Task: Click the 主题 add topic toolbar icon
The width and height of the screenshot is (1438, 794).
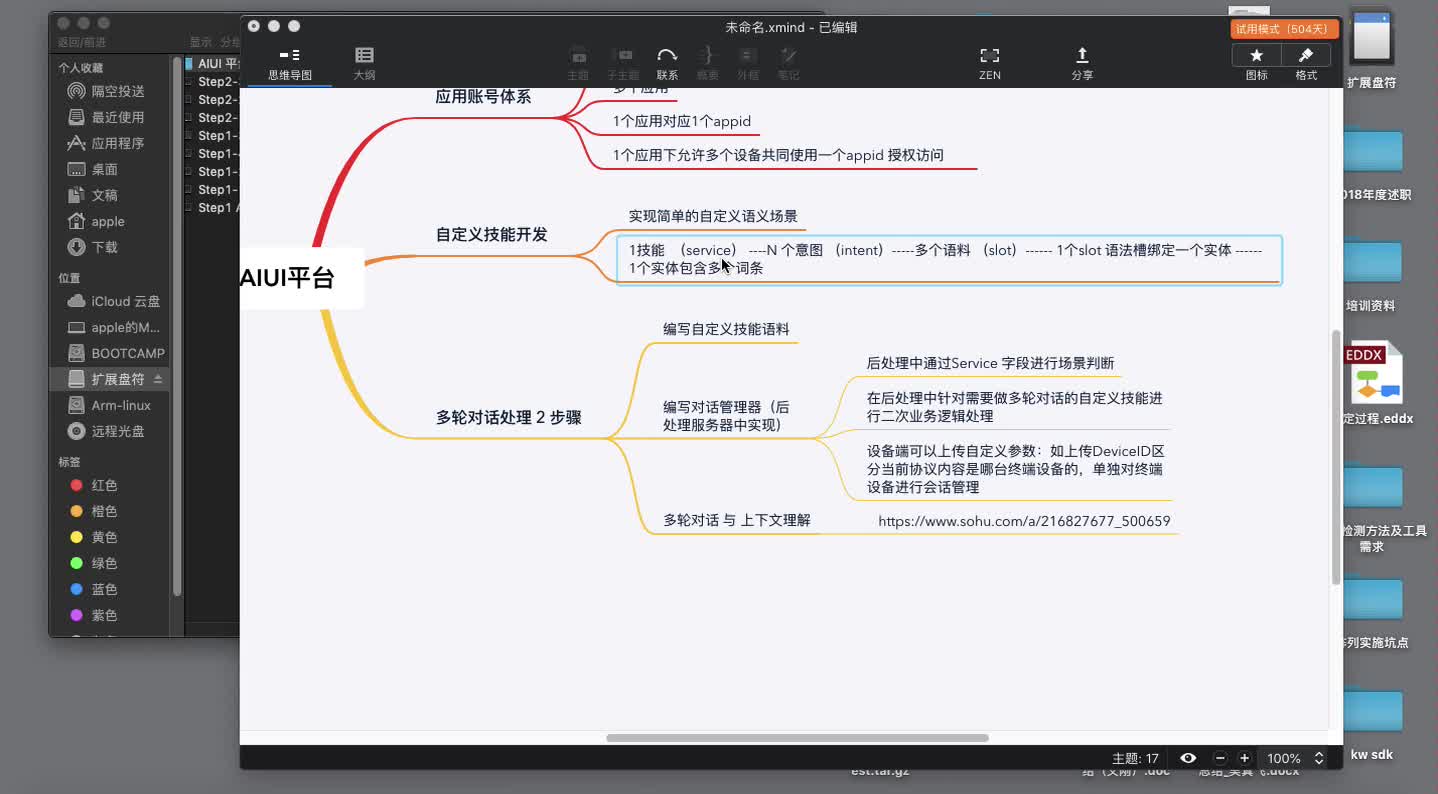Action: (578, 64)
